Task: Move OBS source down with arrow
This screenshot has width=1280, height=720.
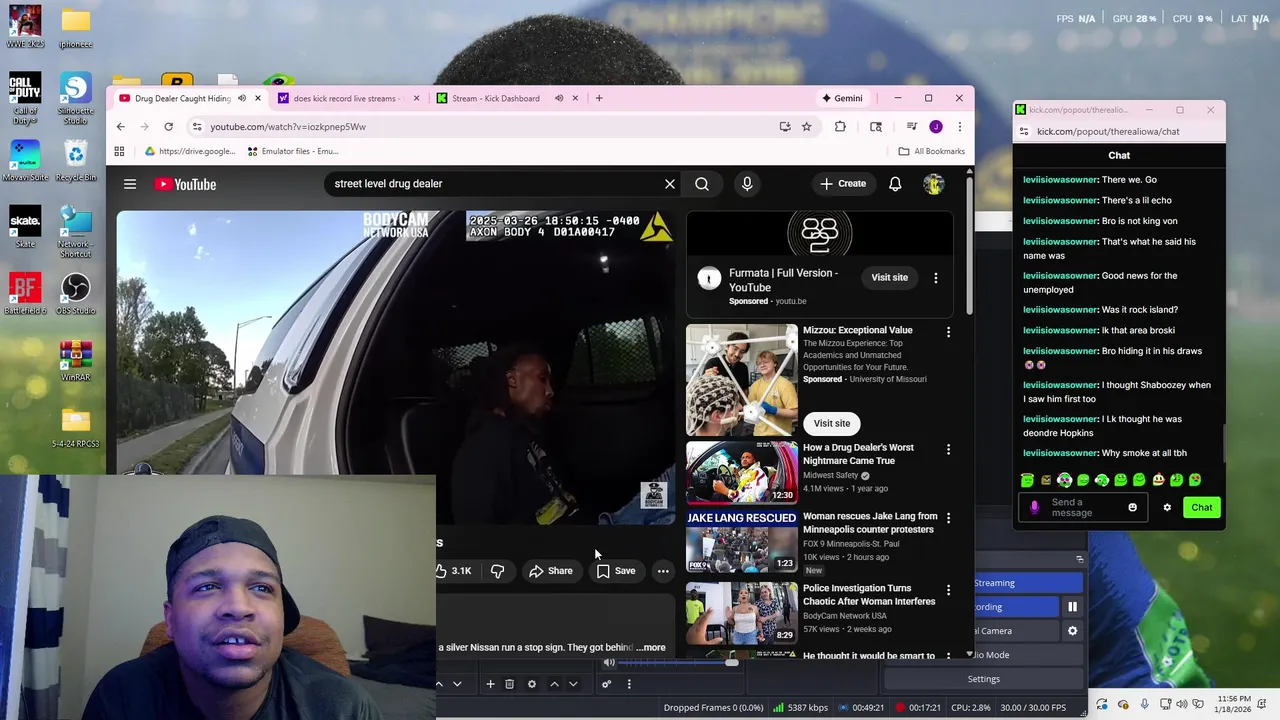Action: click(x=573, y=684)
